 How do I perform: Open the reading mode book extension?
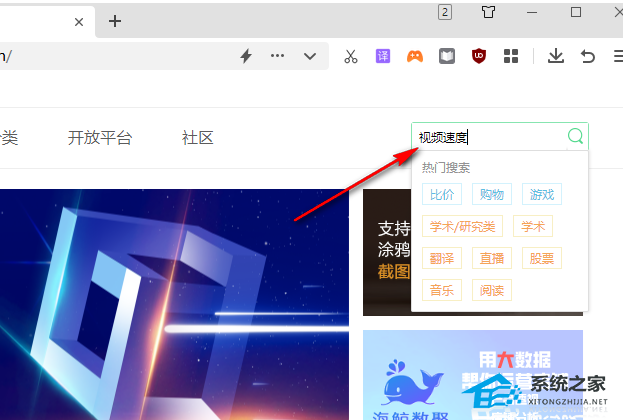(x=447, y=56)
